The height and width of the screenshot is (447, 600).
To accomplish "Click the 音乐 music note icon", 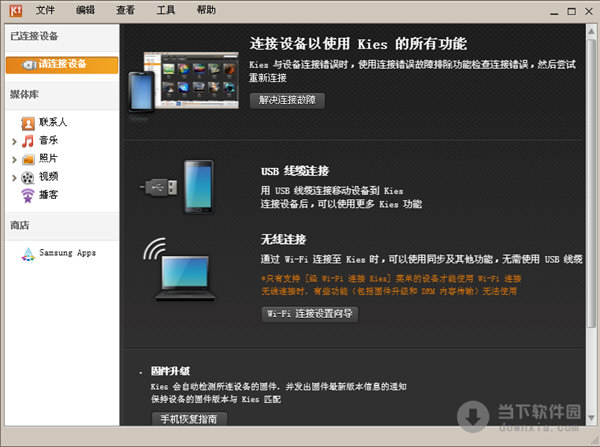I will tap(28, 141).
